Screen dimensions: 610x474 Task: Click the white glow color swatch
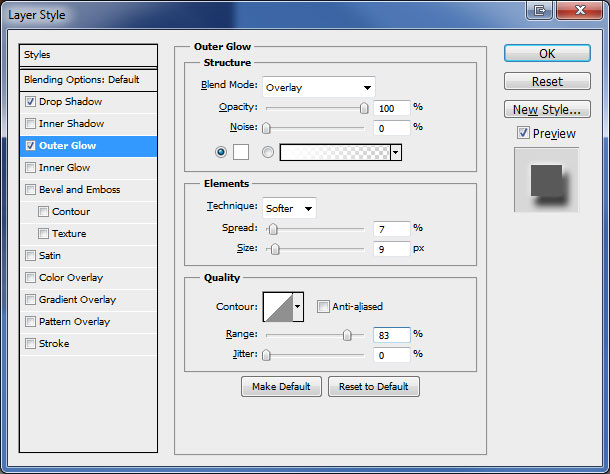pos(240,152)
